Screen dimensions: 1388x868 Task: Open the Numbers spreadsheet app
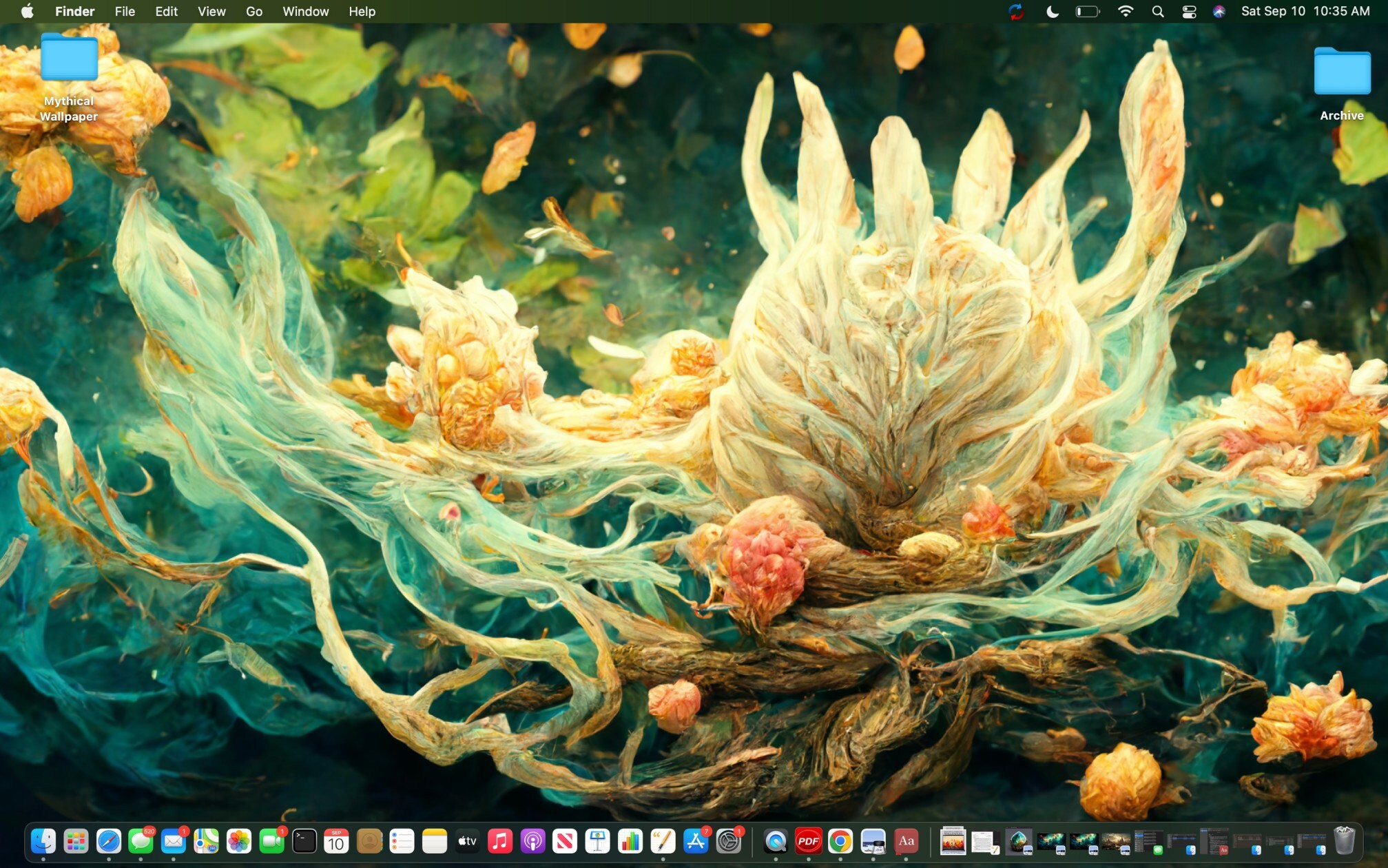[x=630, y=840]
